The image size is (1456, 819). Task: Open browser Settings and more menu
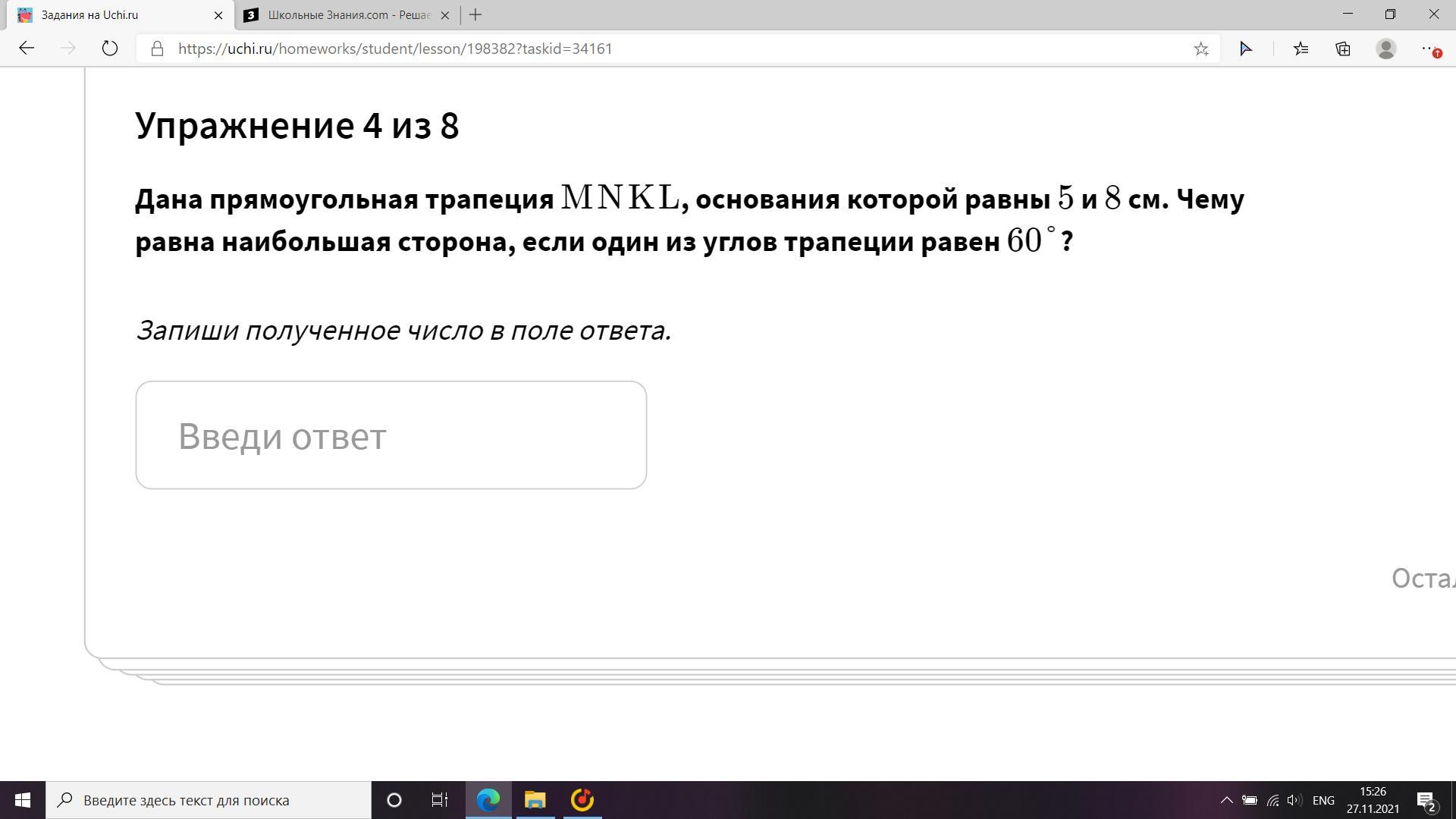click(1428, 49)
